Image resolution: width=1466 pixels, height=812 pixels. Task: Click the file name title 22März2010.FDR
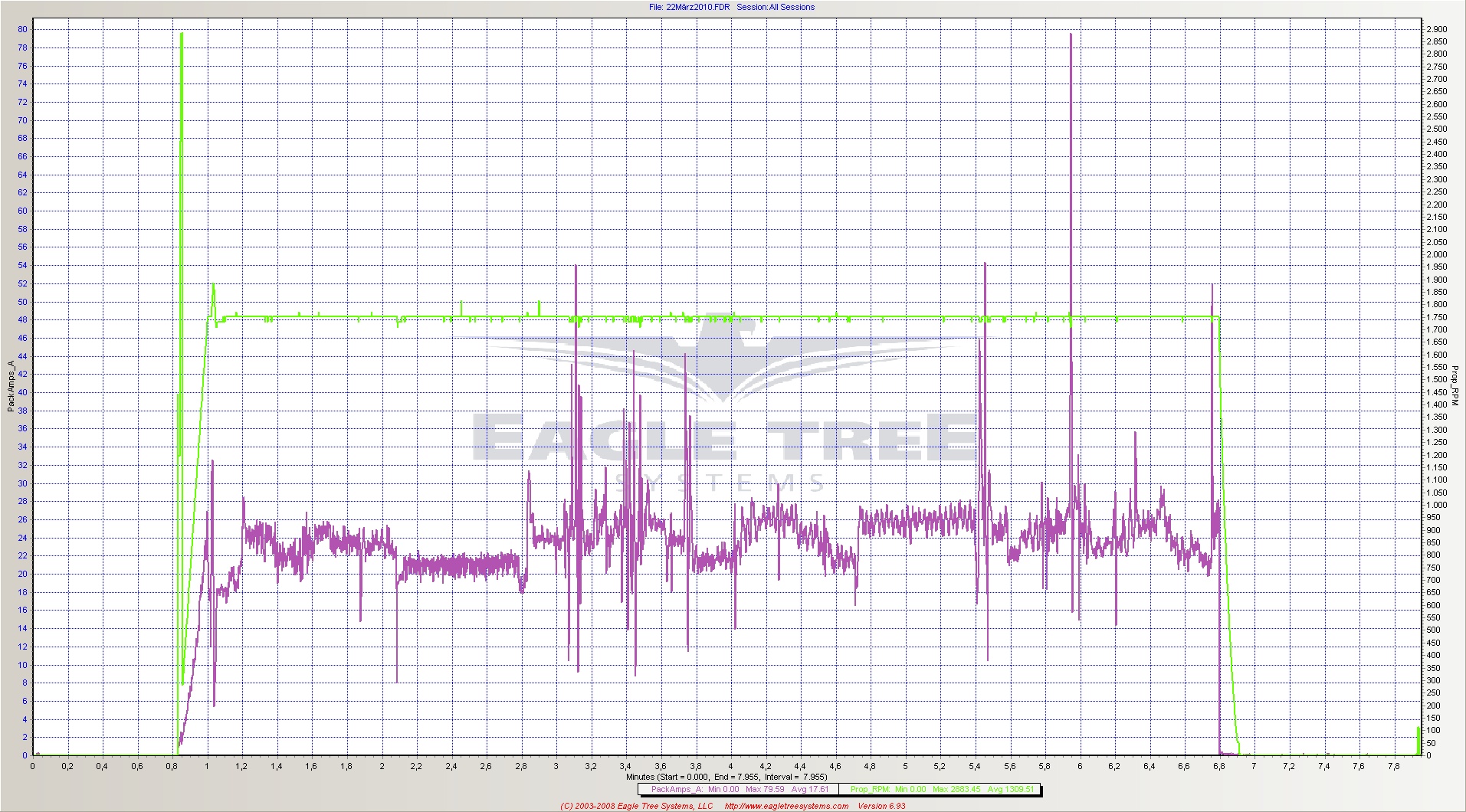coord(689,7)
